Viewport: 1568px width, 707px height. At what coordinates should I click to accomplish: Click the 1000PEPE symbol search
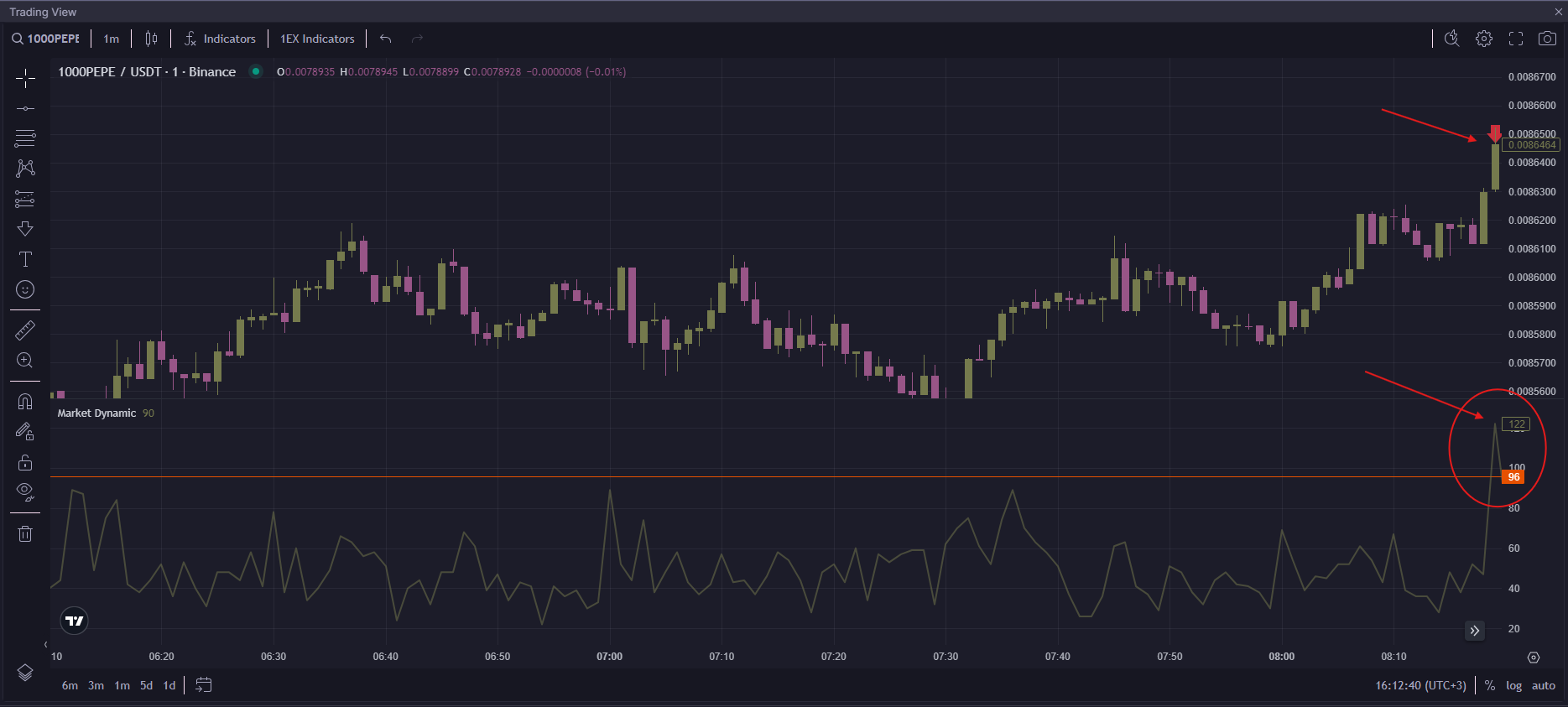(46, 39)
